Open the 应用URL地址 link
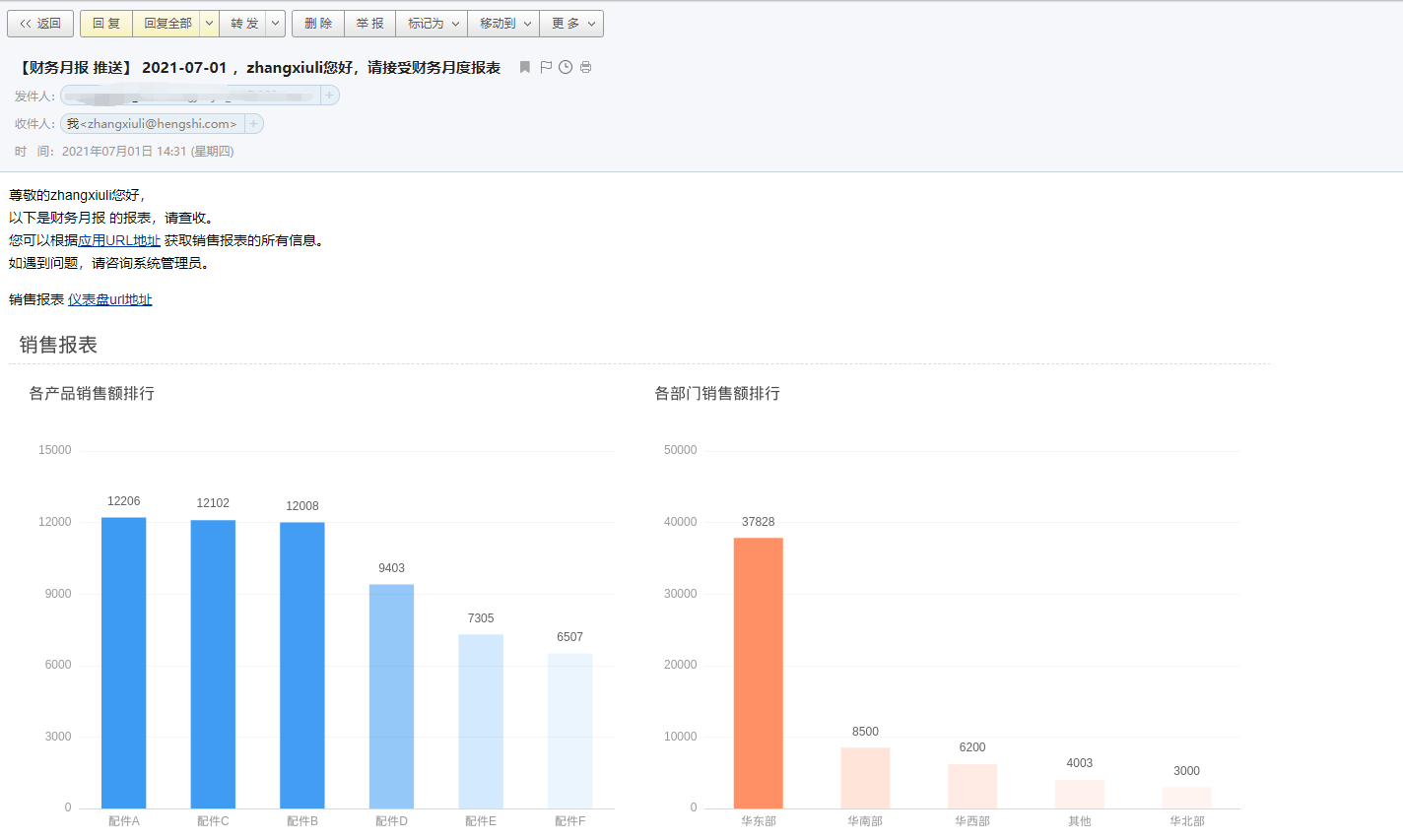1403x840 pixels. pyautogui.click(x=119, y=240)
